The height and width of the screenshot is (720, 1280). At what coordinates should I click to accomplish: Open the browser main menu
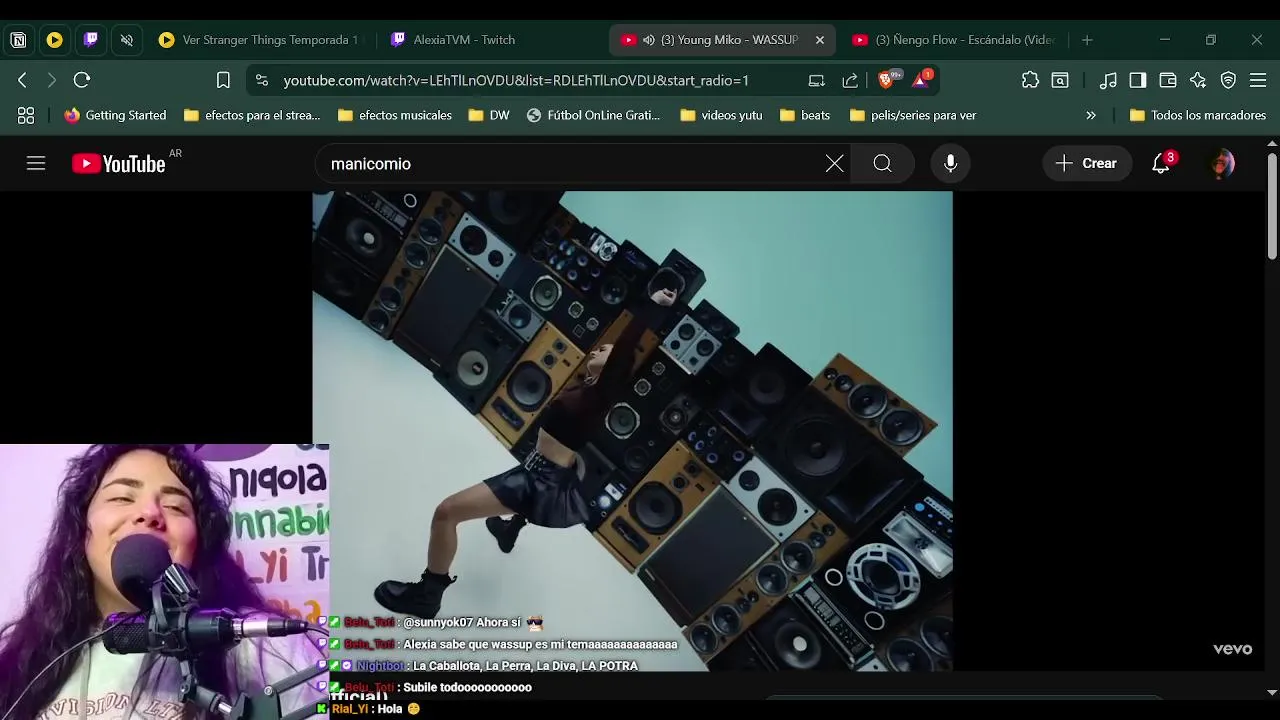tap(1258, 80)
